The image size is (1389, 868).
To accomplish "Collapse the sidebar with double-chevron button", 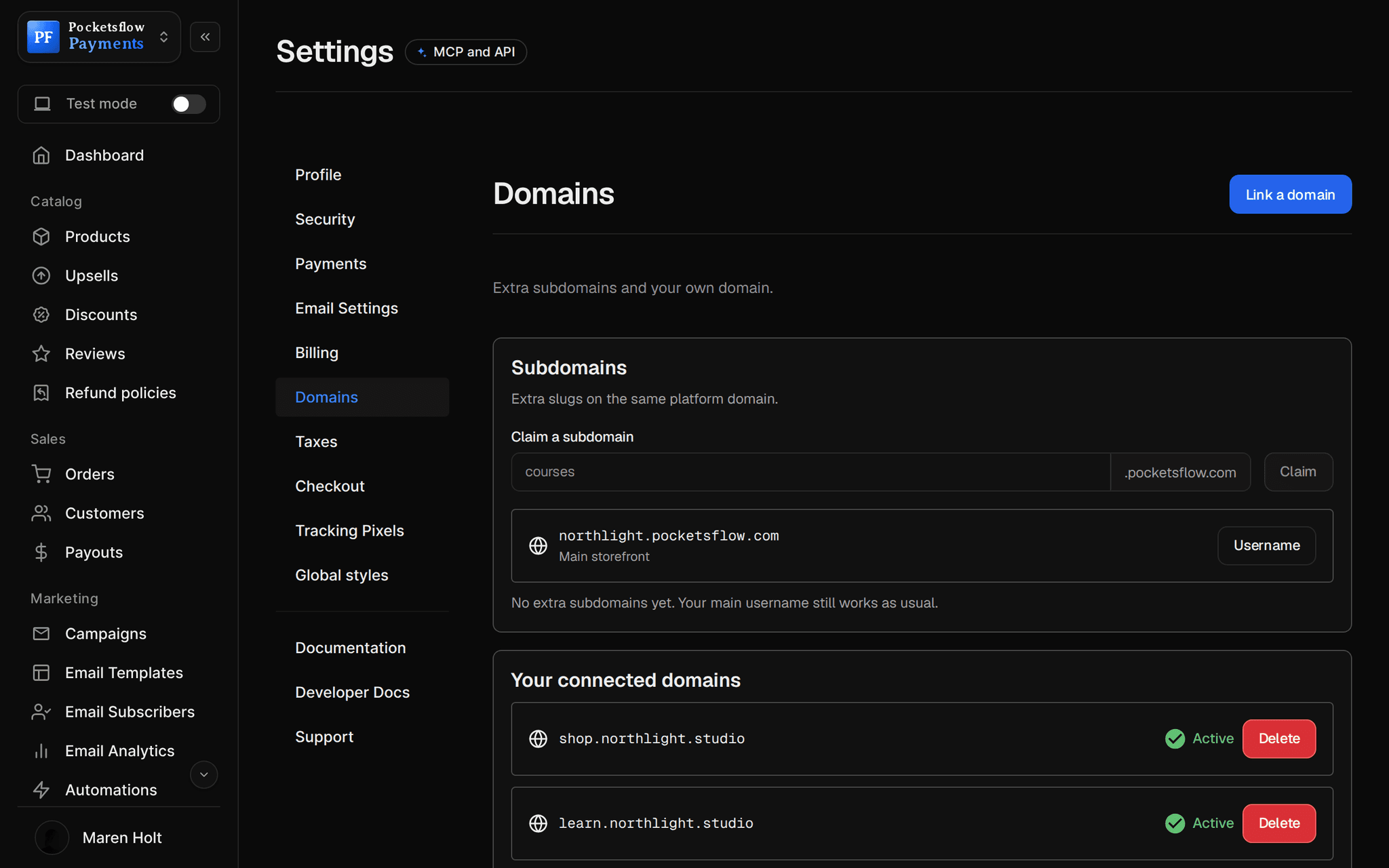I will (x=205, y=37).
